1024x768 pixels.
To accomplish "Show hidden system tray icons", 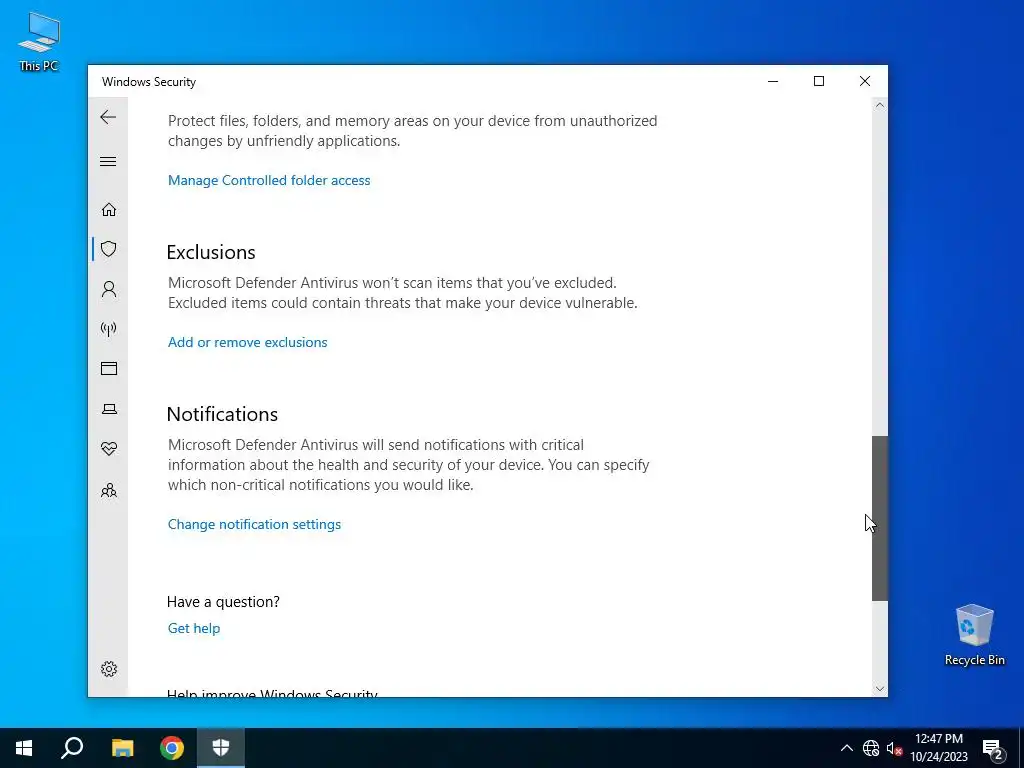I will (x=846, y=748).
